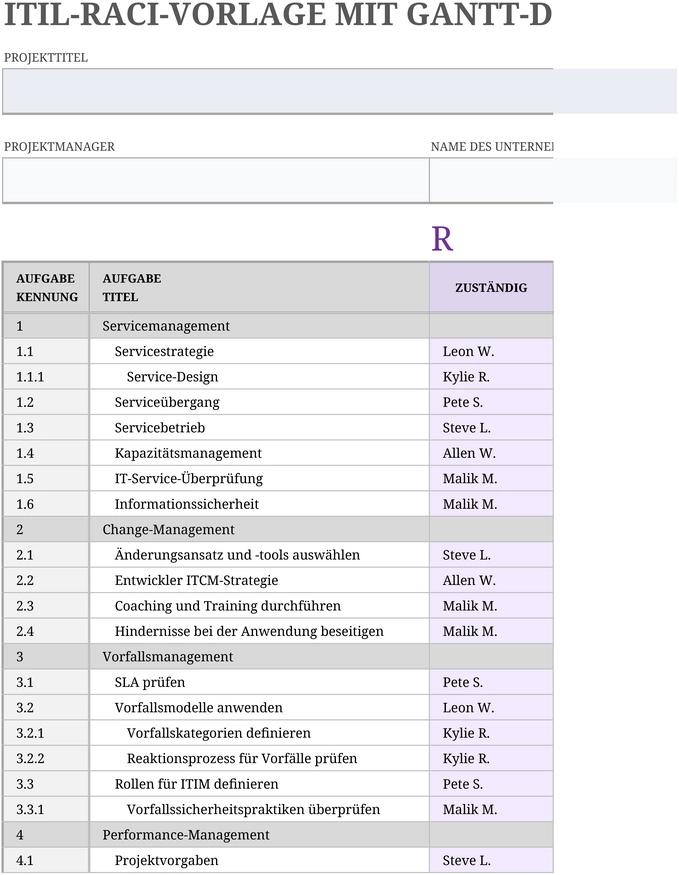The width and height of the screenshot is (679, 875).
Task: Click 'Änderungsansatz und -tools auswählen' cell
Action: [x=259, y=555]
